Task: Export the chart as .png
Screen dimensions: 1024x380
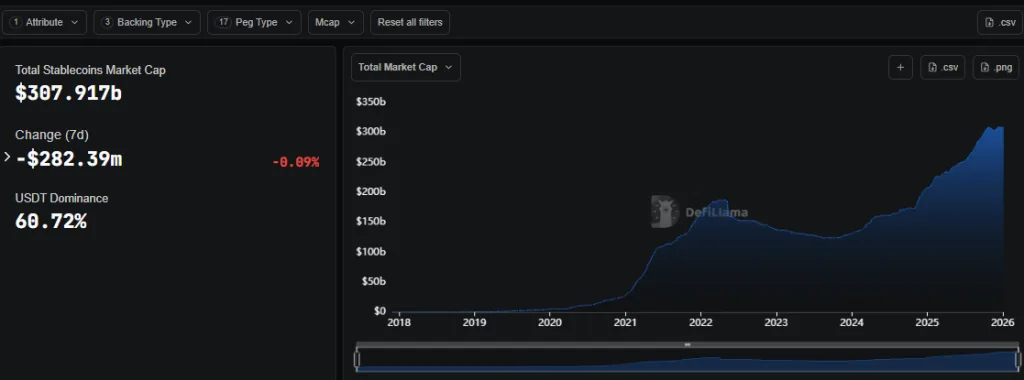Action: pos(996,67)
